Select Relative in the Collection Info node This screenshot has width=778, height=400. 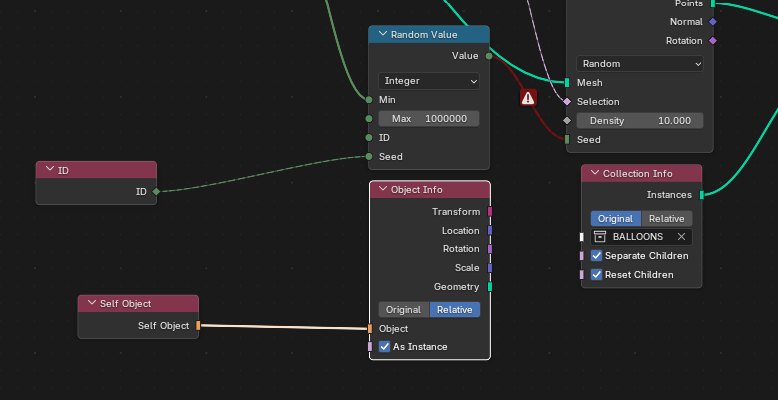[x=666, y=219]
